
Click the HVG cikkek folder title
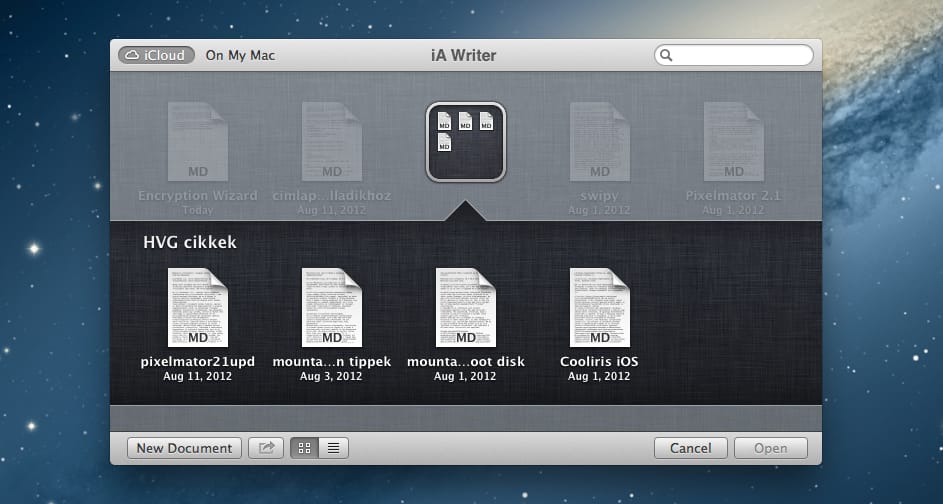(x=189, y=242)
